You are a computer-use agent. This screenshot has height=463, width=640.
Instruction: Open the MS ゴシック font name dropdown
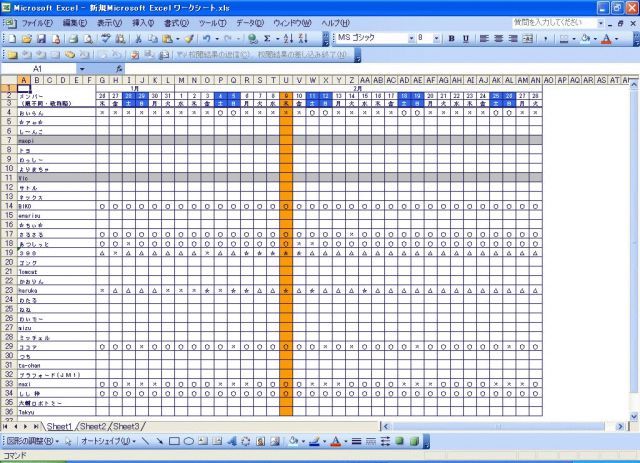pos(410,38)
